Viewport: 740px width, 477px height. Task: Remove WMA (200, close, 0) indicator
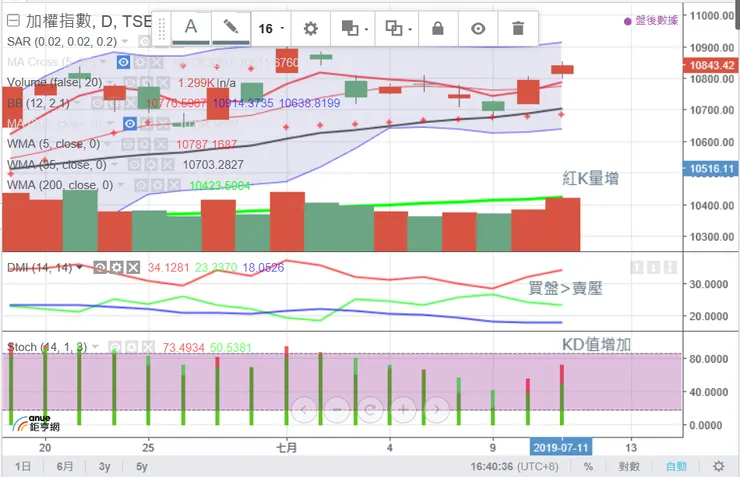coord(174,185)
